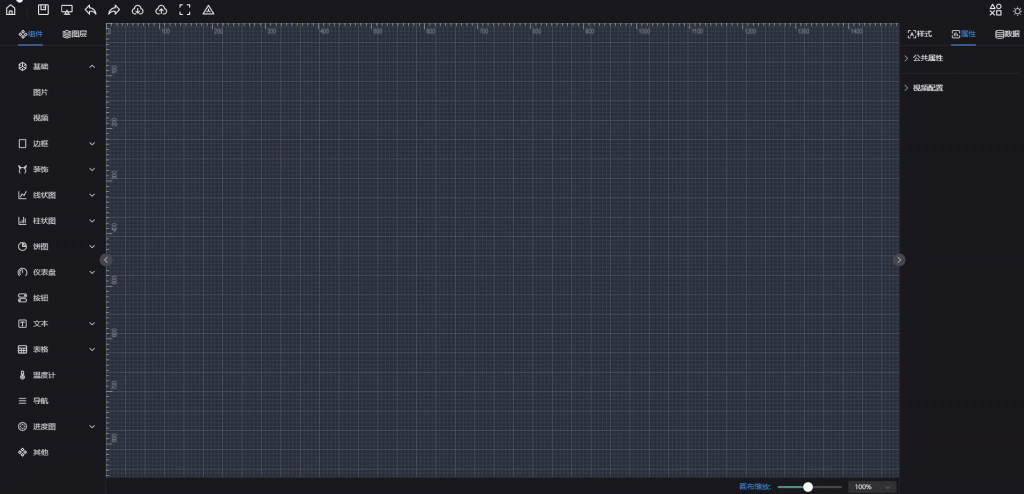Screen dimensions: 1024x494
Task: Collapse the right panel arrow handle
Action: (x=899, y=260)
